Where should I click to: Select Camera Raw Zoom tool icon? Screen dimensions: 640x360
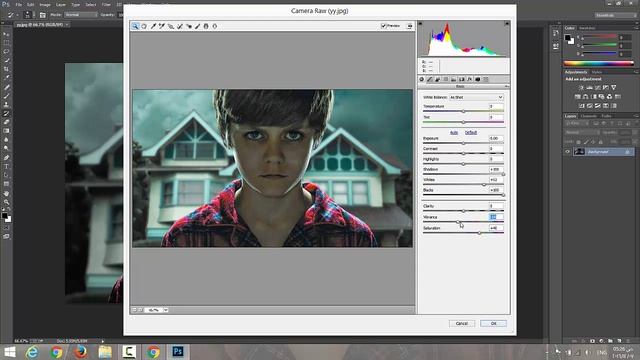click(135, 26)
